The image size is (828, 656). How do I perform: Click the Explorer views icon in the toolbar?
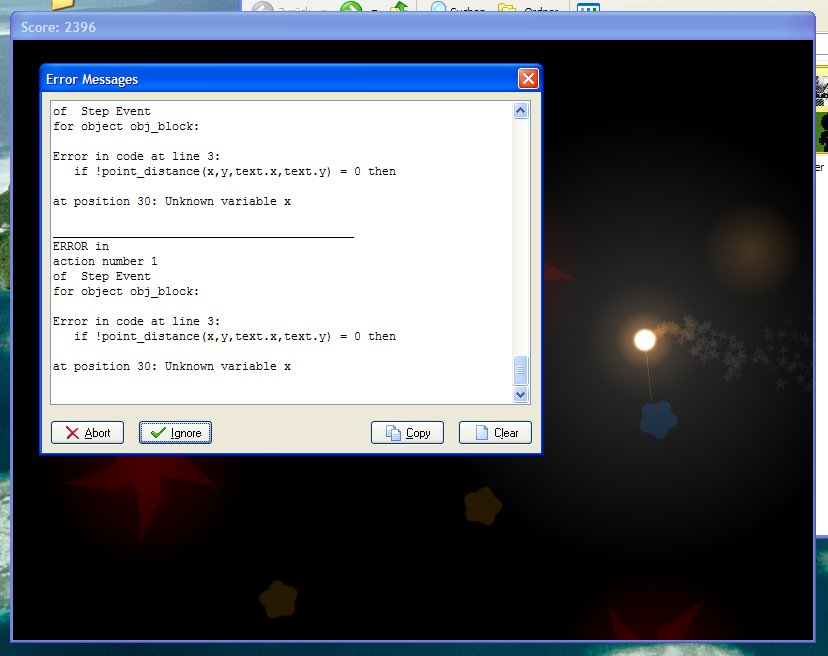(x=588, y=10)
